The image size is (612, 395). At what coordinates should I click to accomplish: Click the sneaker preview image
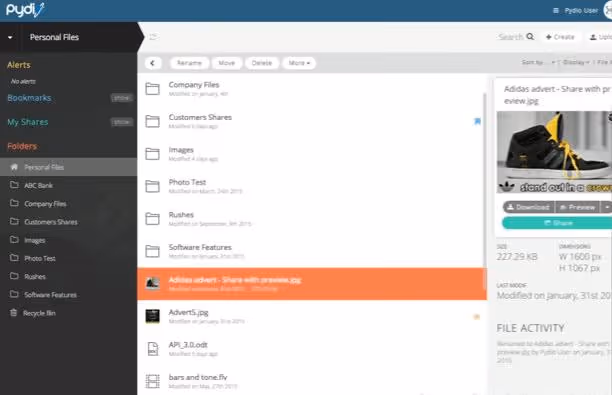(554, 152)
